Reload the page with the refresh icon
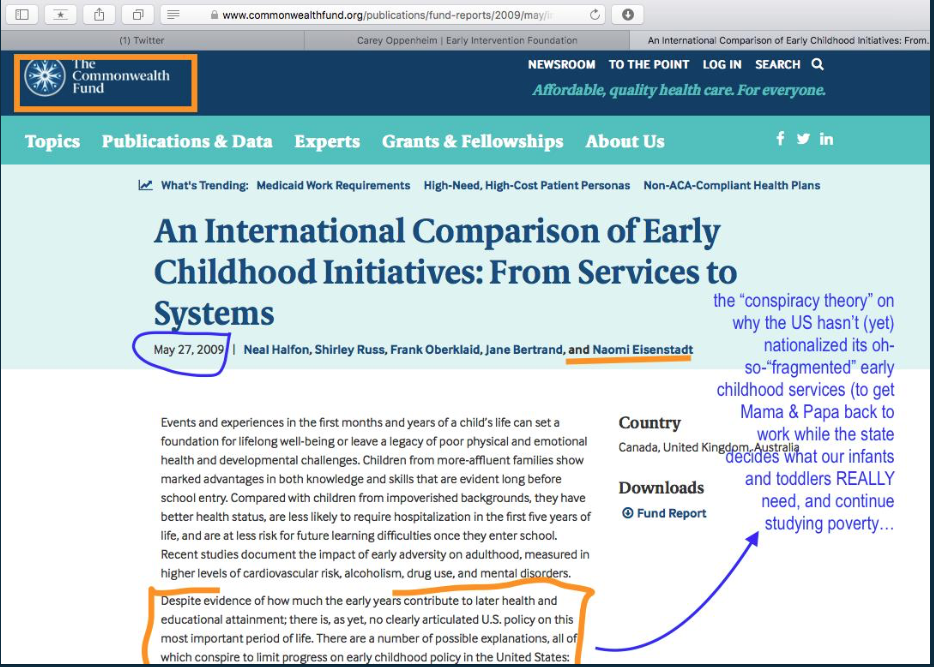934x667 pixels. 596,15
